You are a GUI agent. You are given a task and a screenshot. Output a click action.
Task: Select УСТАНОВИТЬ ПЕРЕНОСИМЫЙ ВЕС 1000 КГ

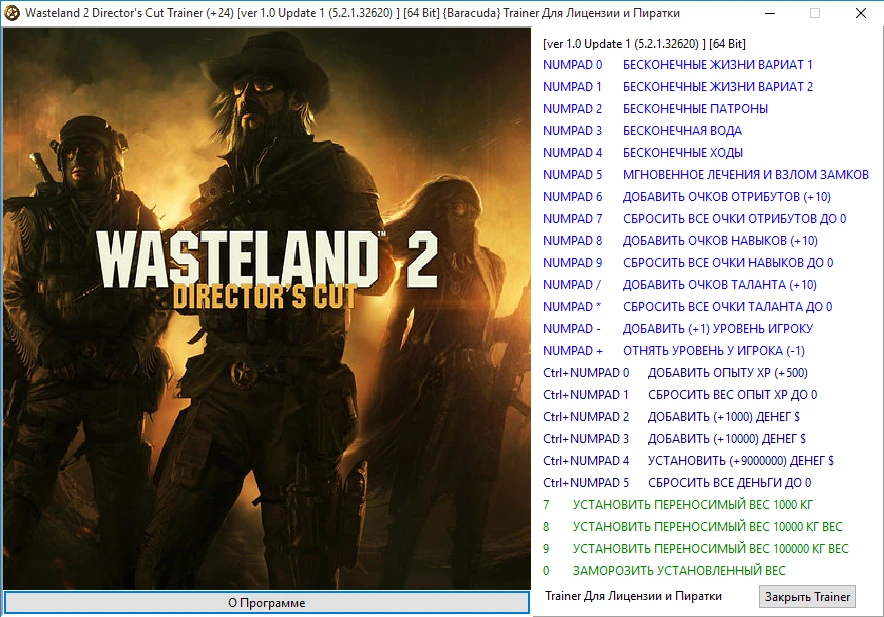(700, 504)
